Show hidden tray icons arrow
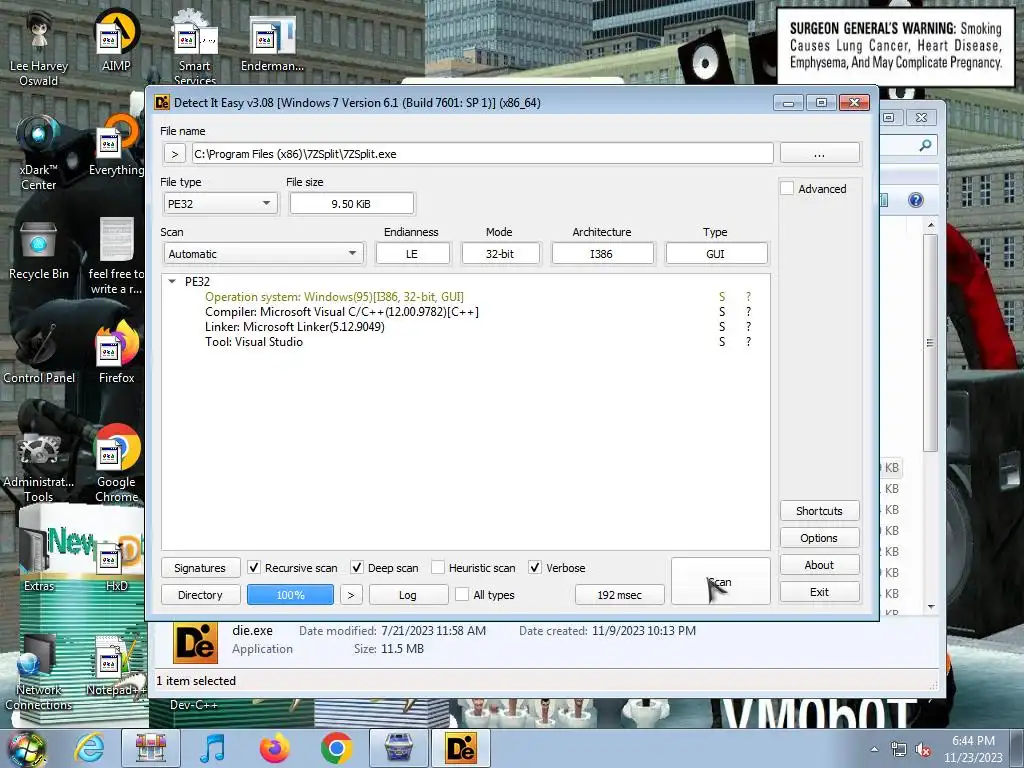This screenshot has height=768, width=1024. point(874,750)
